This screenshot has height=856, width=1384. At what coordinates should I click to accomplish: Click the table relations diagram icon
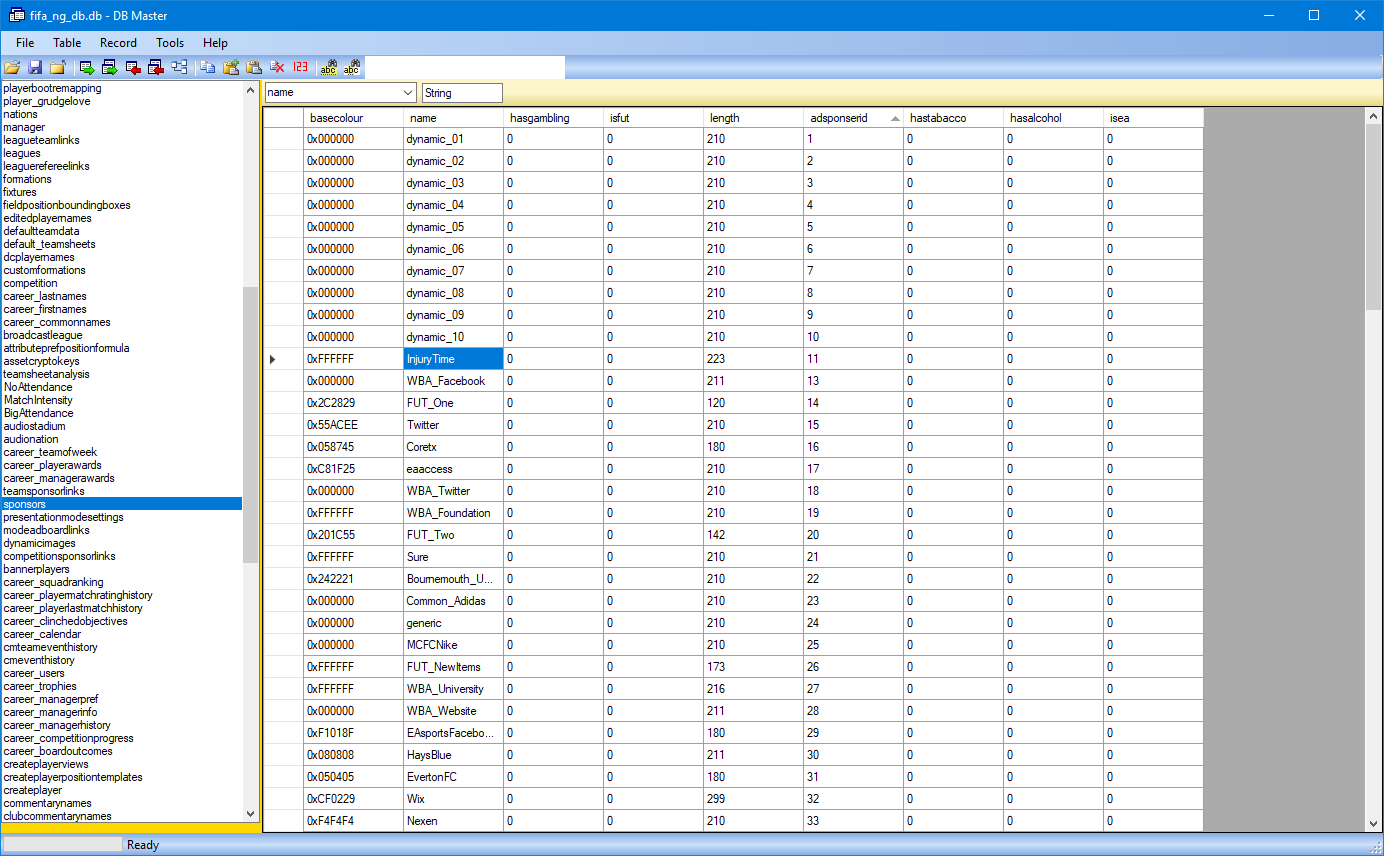179,68
